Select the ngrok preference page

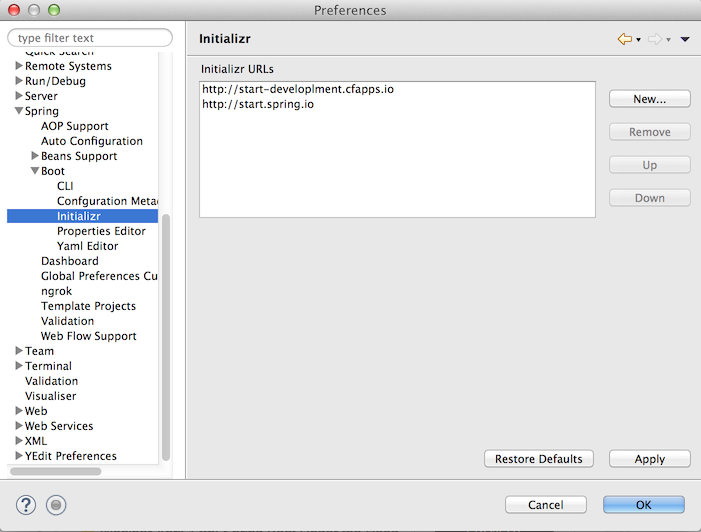coord(56,291)
